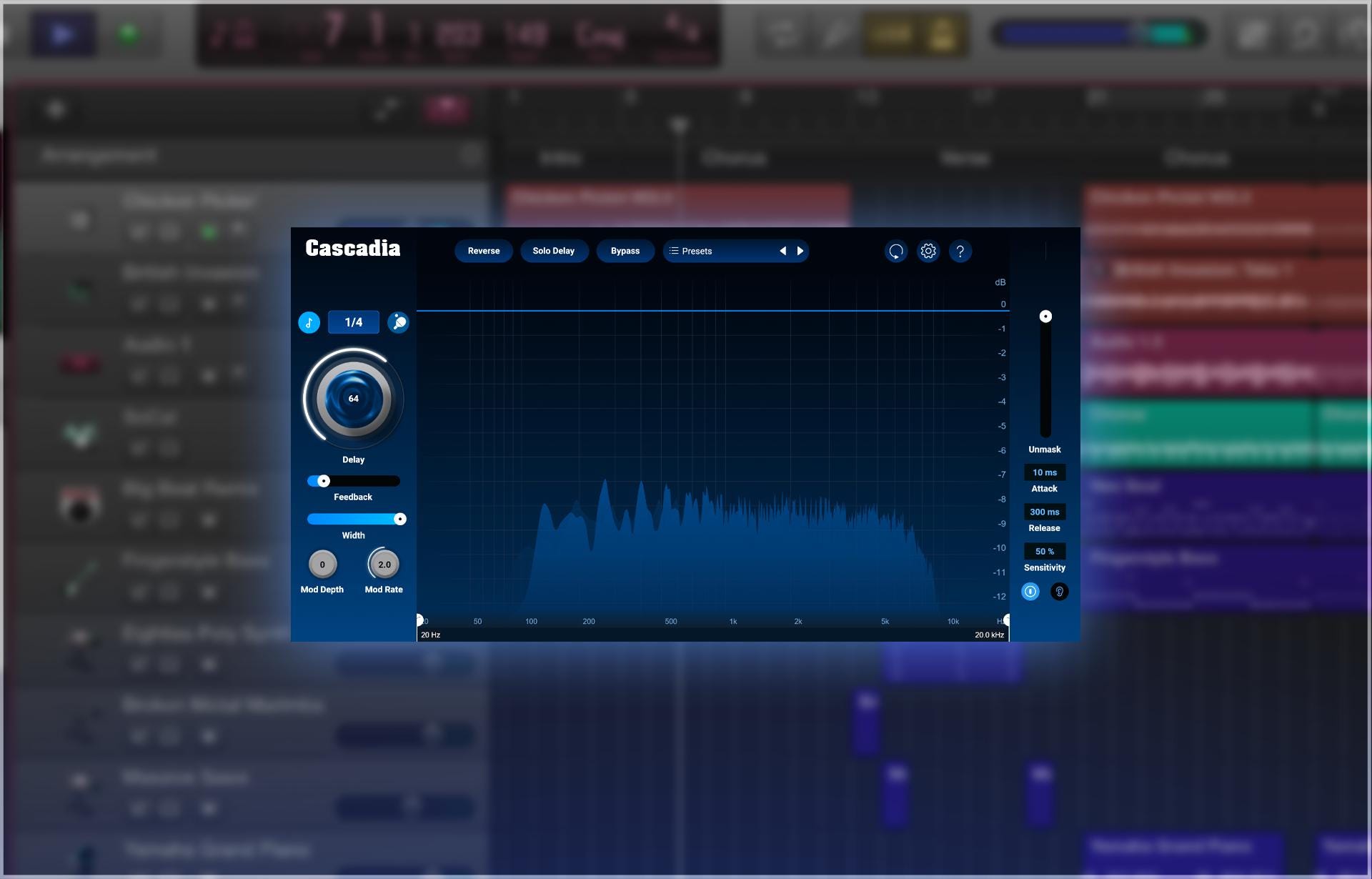The height and width of the screenshot is (879, 1372).
Task: Open the help question mark
Action: (x=960, y=251)
